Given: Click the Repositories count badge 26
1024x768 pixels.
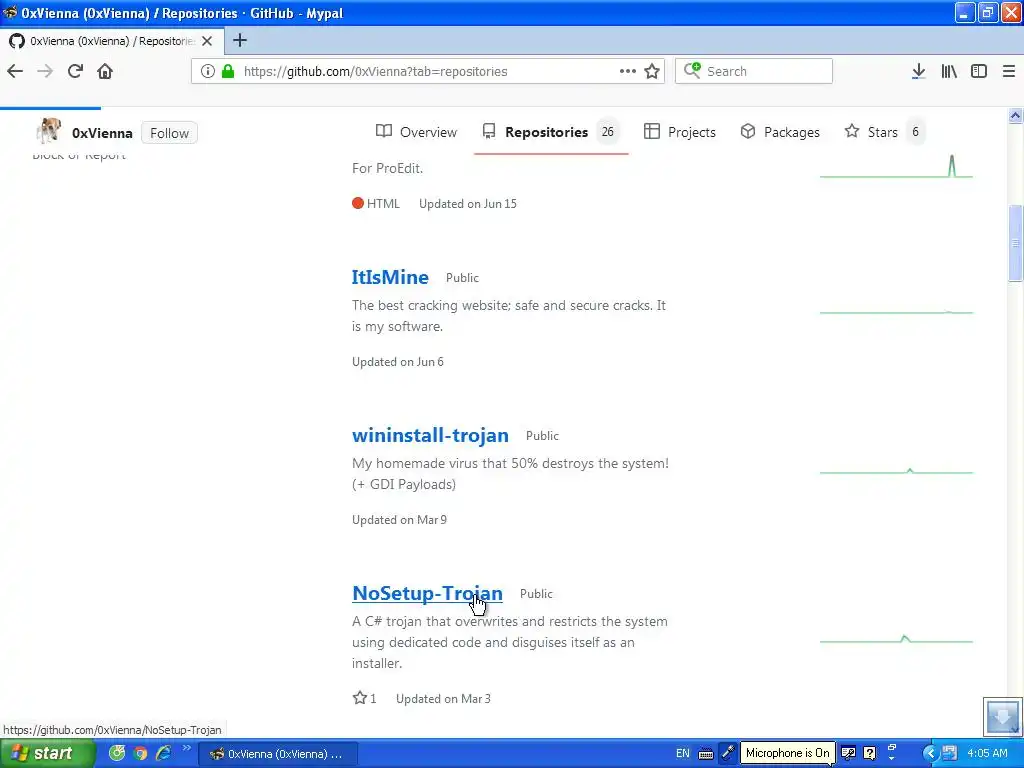Looking at the screenshot, I should (x=607, y=132).
